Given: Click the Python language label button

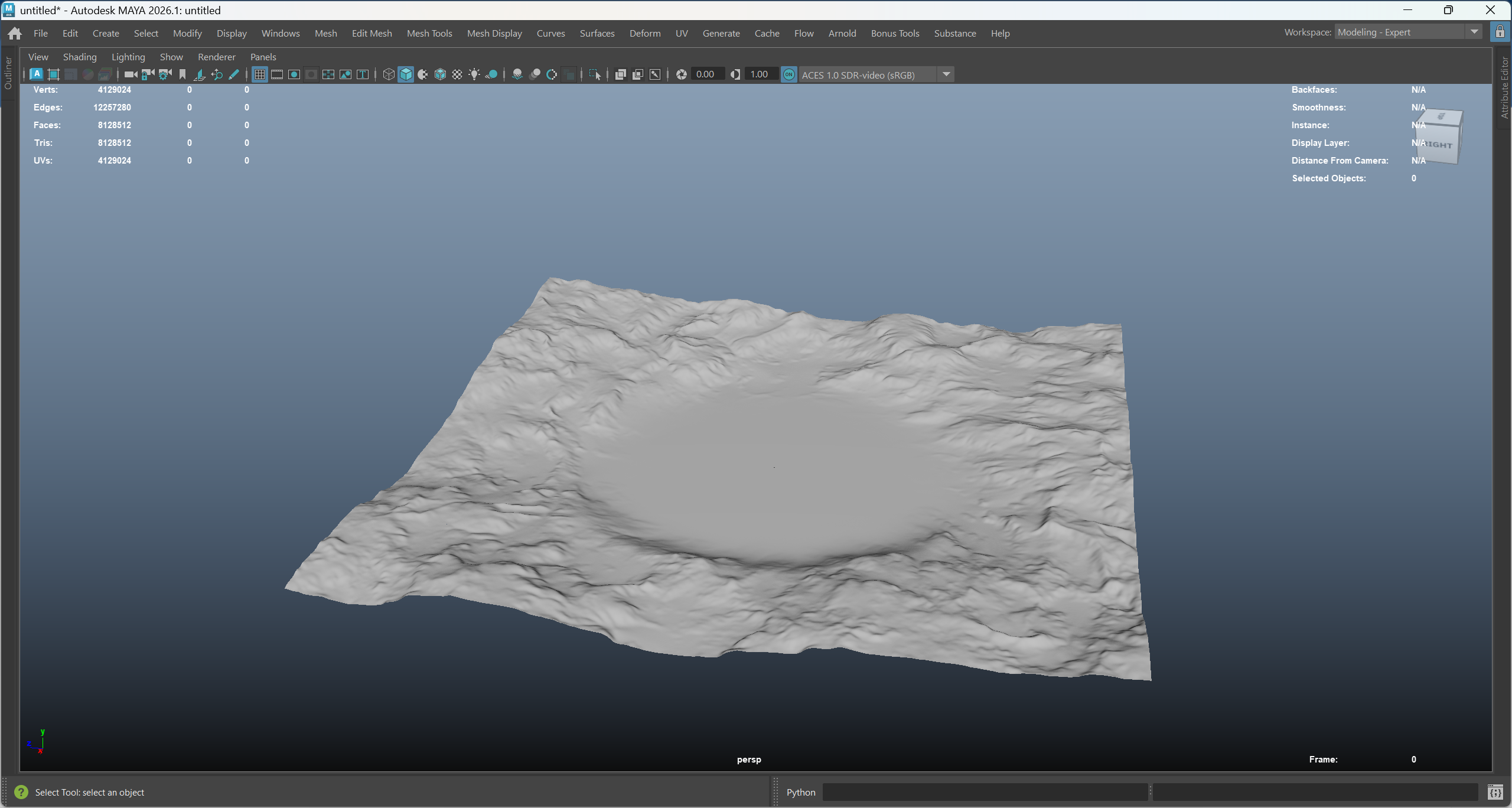Looking at the screenshot, I should (801, 792).
